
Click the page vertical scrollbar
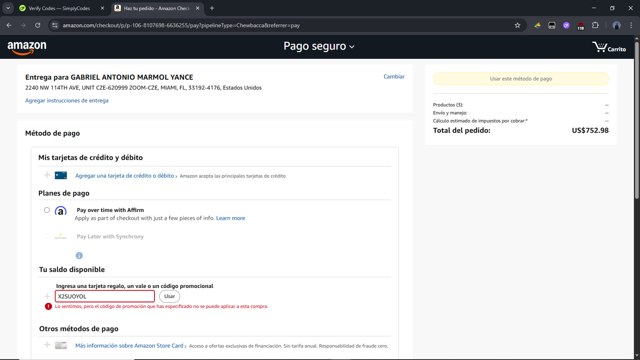pos(637,122)
